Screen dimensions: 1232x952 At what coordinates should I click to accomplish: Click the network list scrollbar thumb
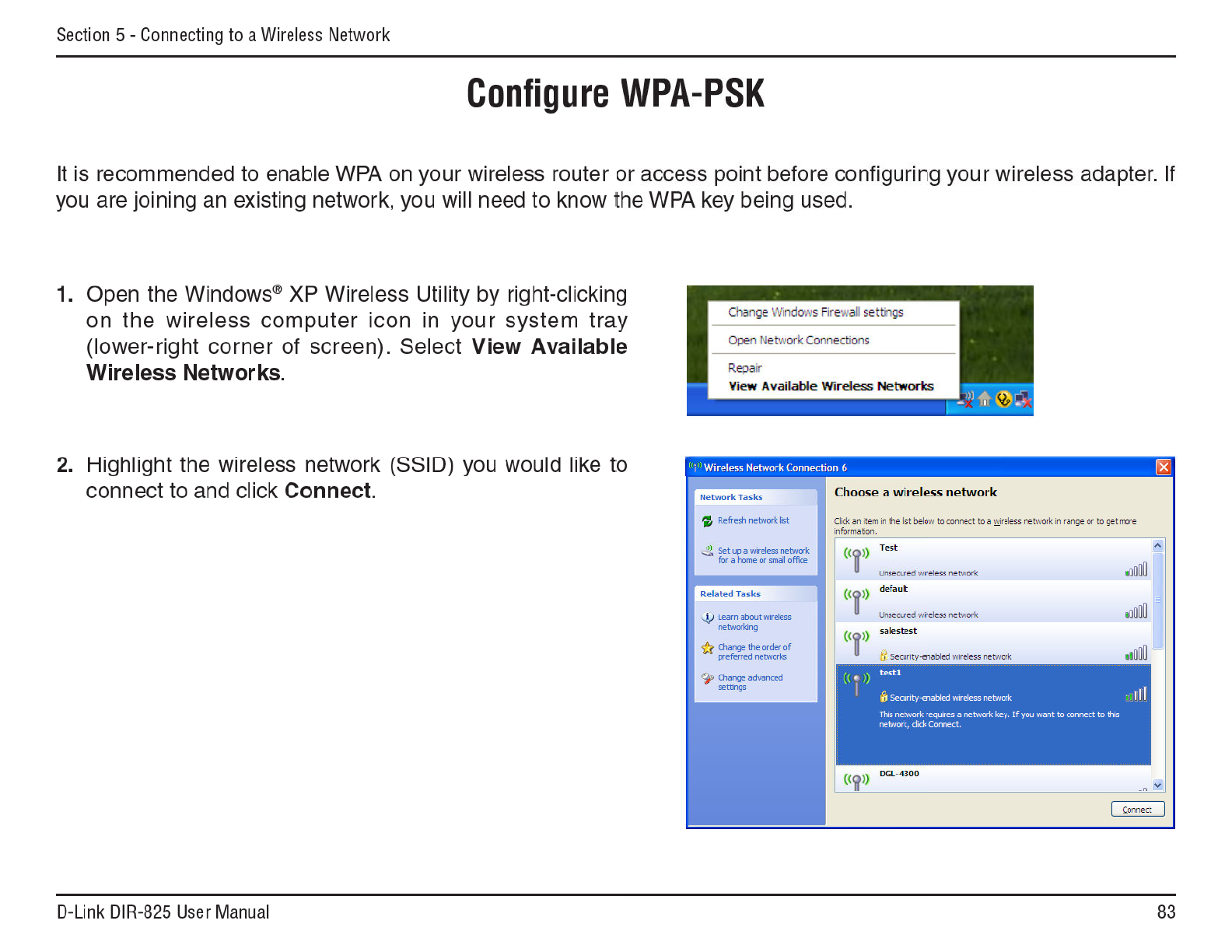coord(1158,601)
